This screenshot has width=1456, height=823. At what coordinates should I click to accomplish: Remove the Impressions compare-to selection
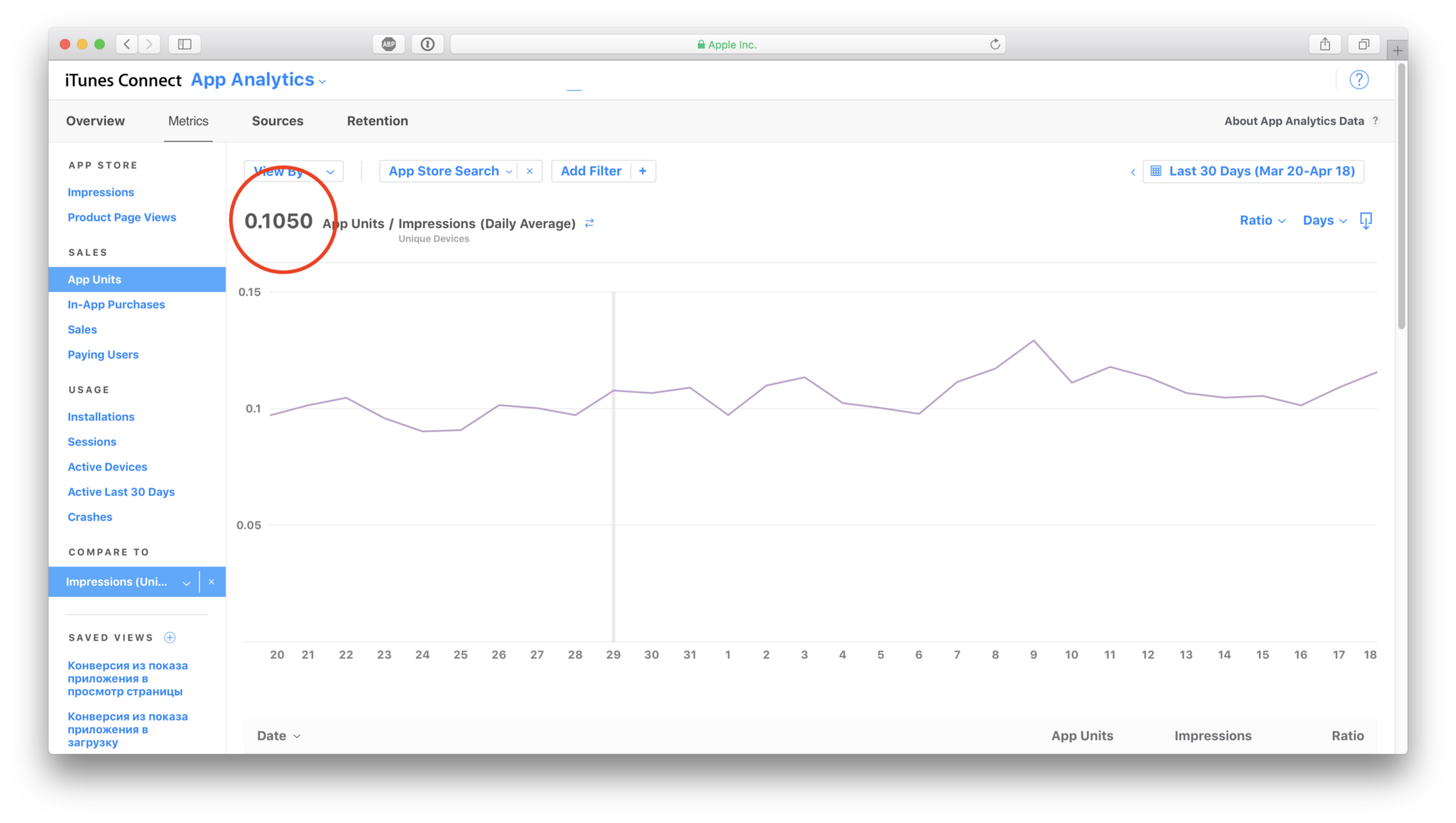tap(211, 582)
